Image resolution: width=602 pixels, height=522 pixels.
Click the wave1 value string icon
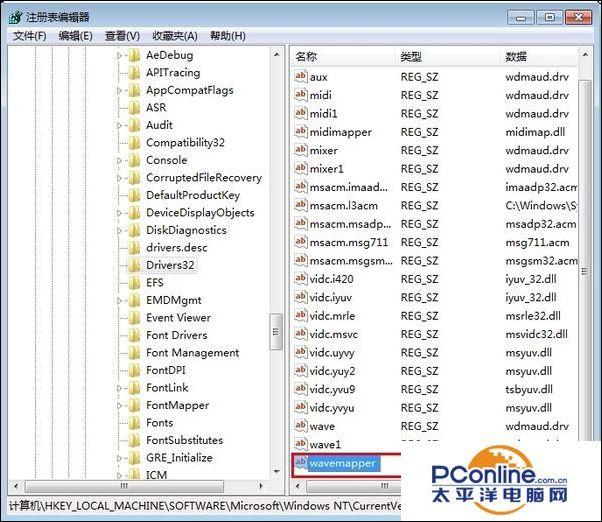(x=301, y=444)
